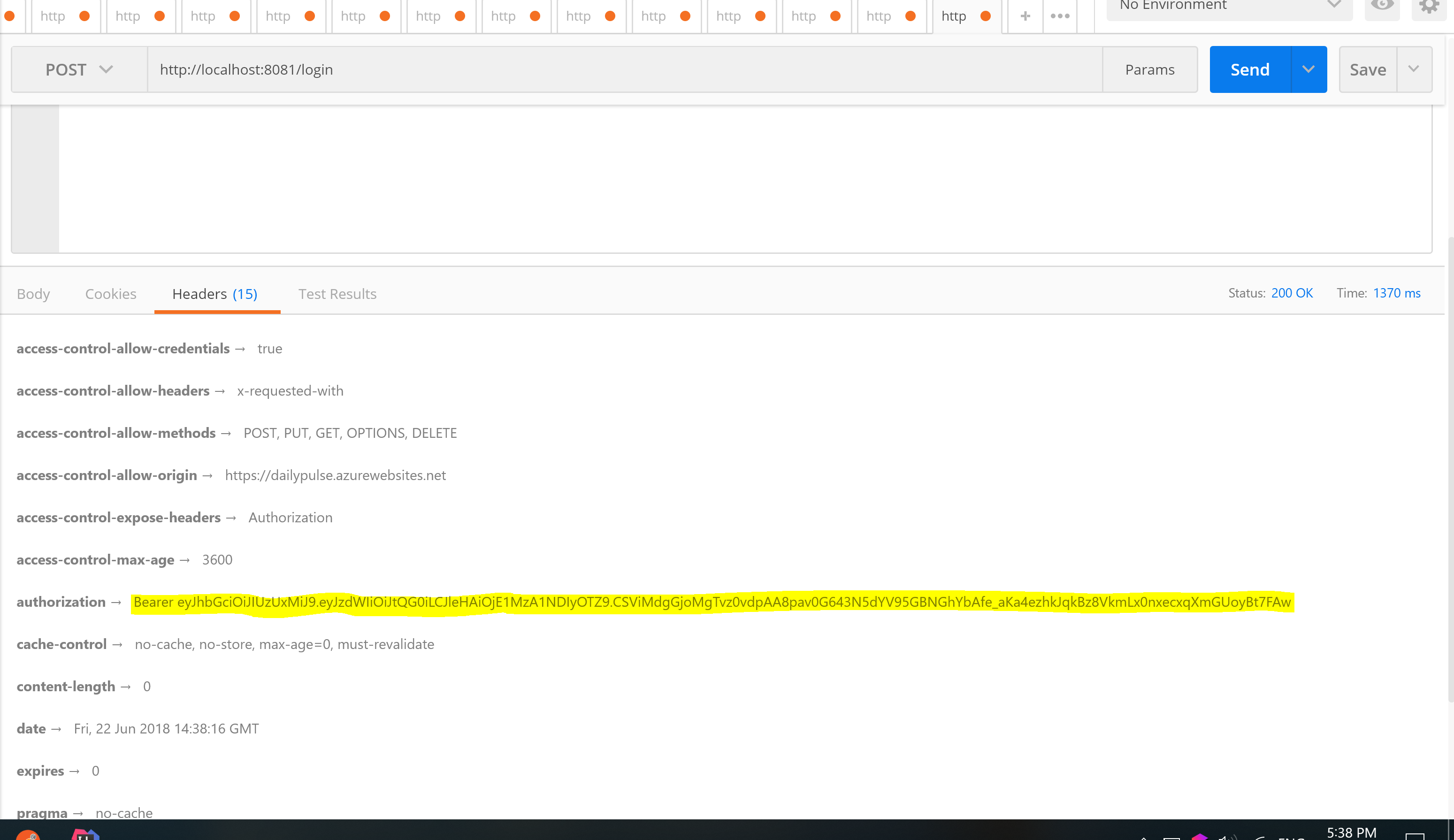The image size is (1454, 840).
Task: Click the plus icon to open a new tab
Action: click(1025, 16)
